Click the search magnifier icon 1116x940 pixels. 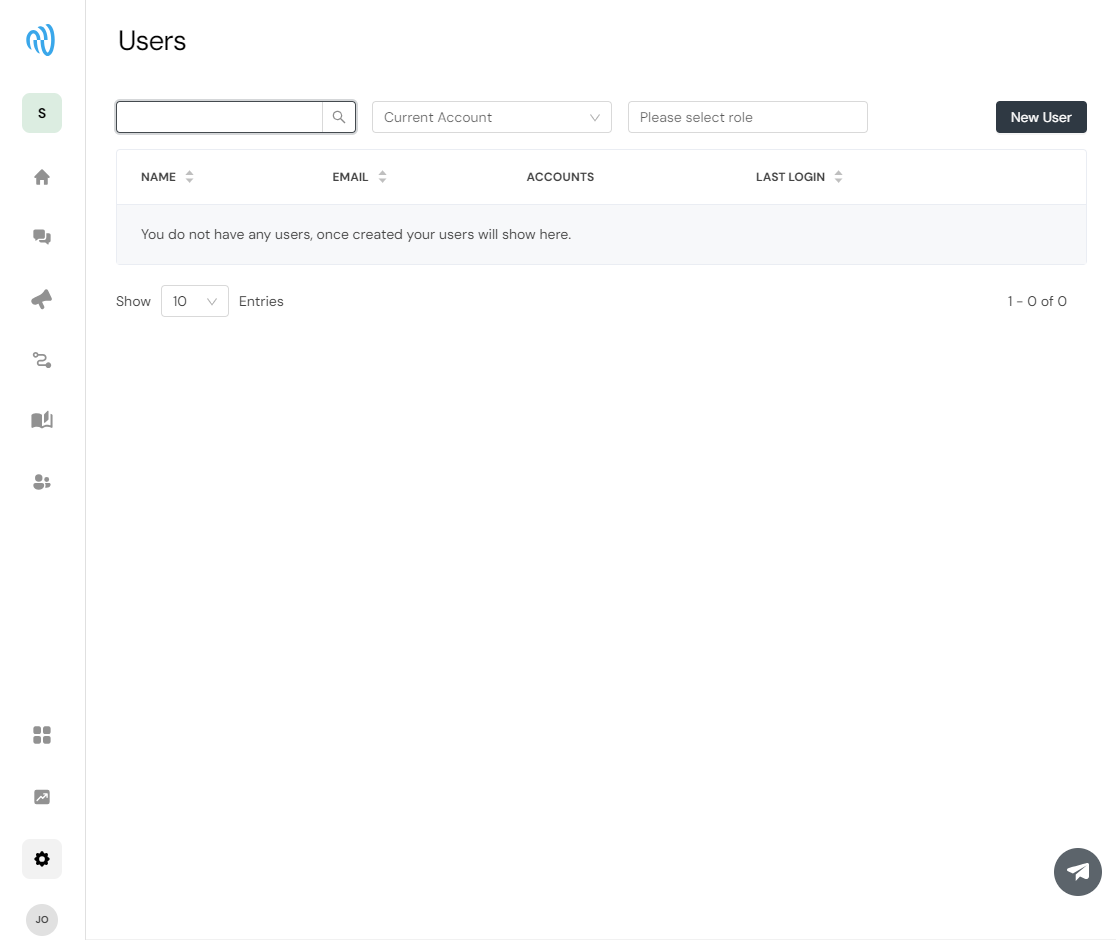pos(339,117)
